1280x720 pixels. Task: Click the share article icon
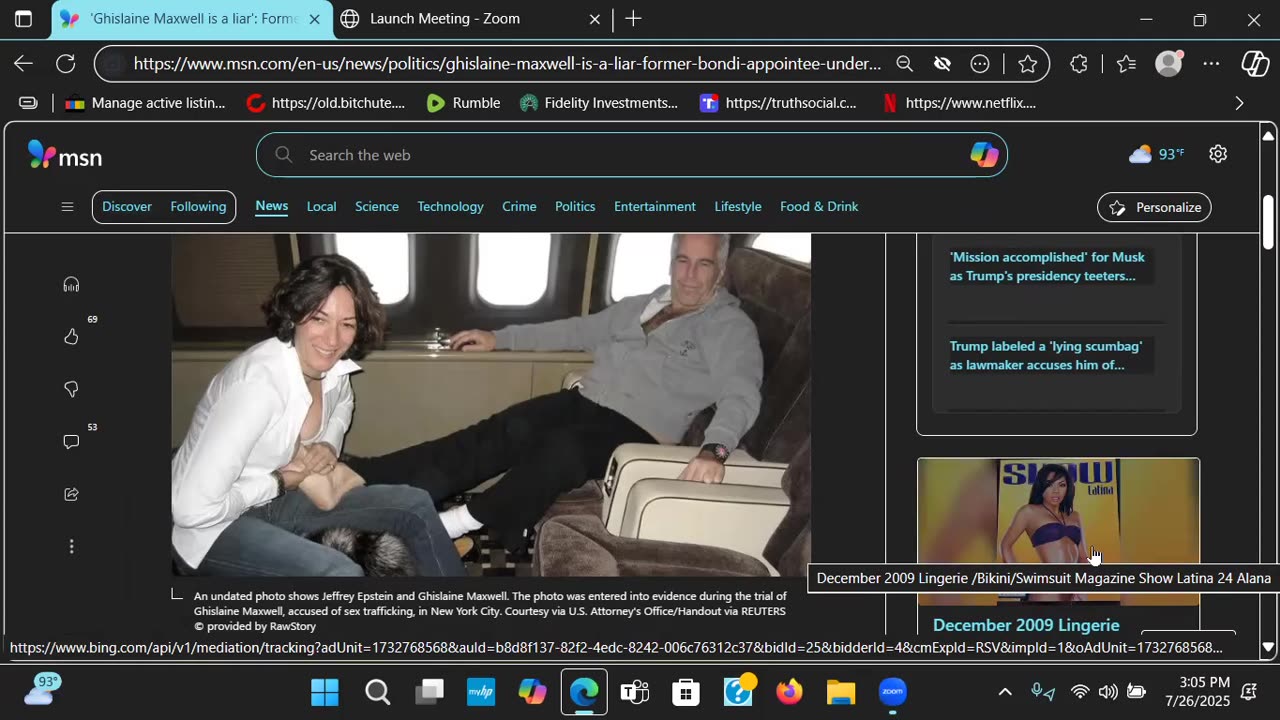click(x=71, y=494)
